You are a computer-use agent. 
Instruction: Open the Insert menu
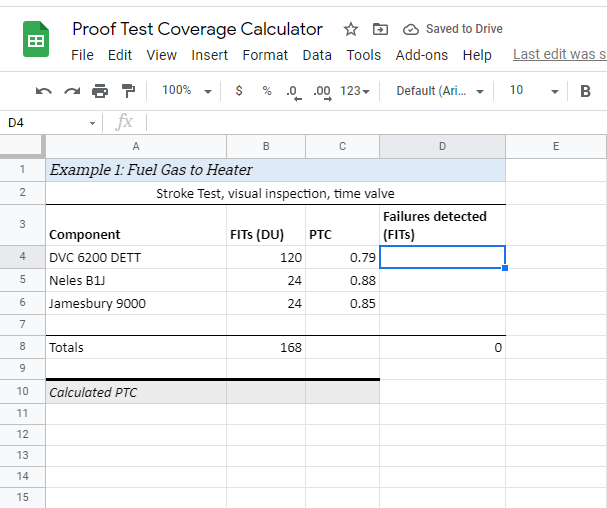pos(209,55)
